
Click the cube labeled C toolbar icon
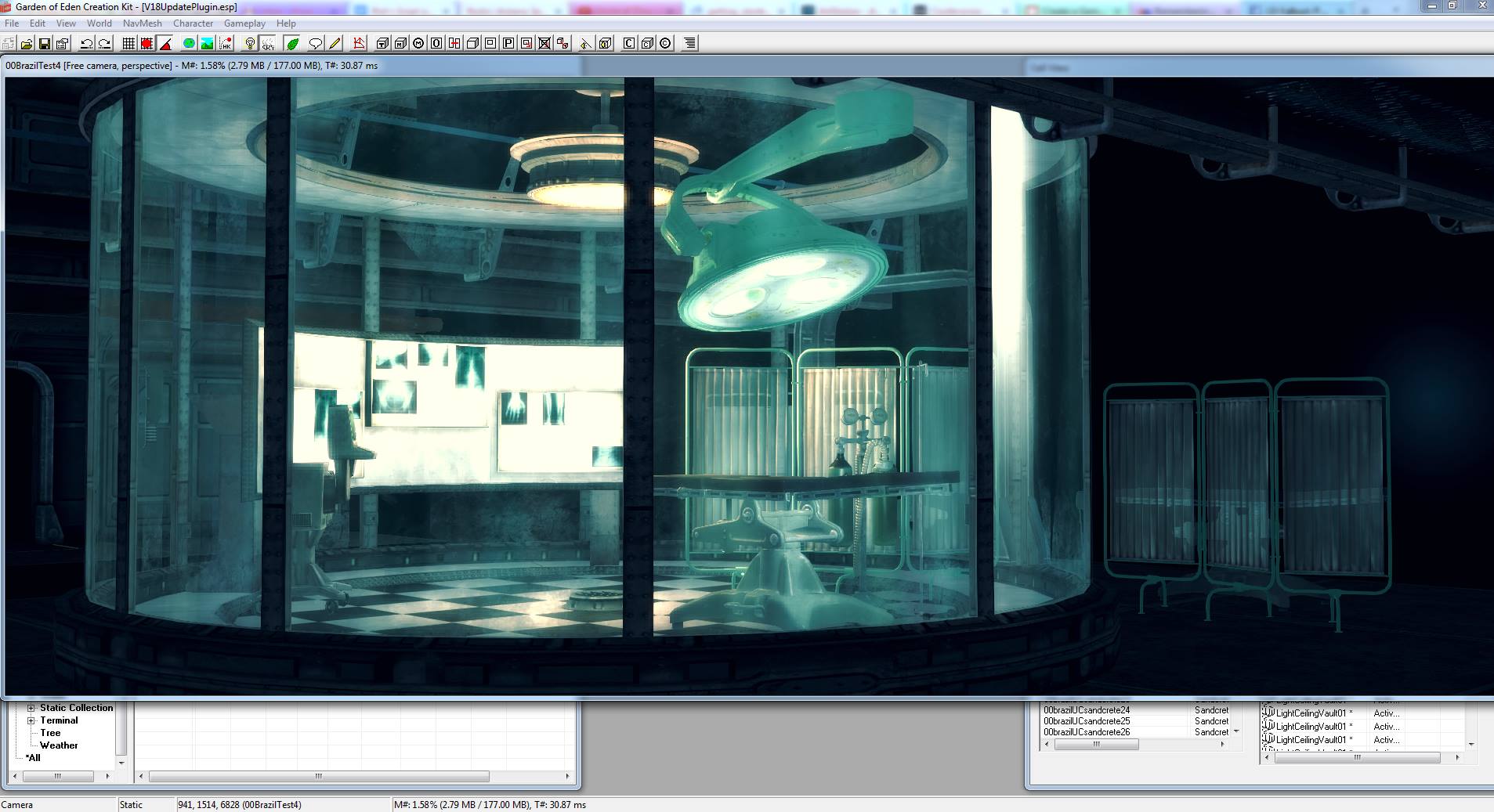647,43
